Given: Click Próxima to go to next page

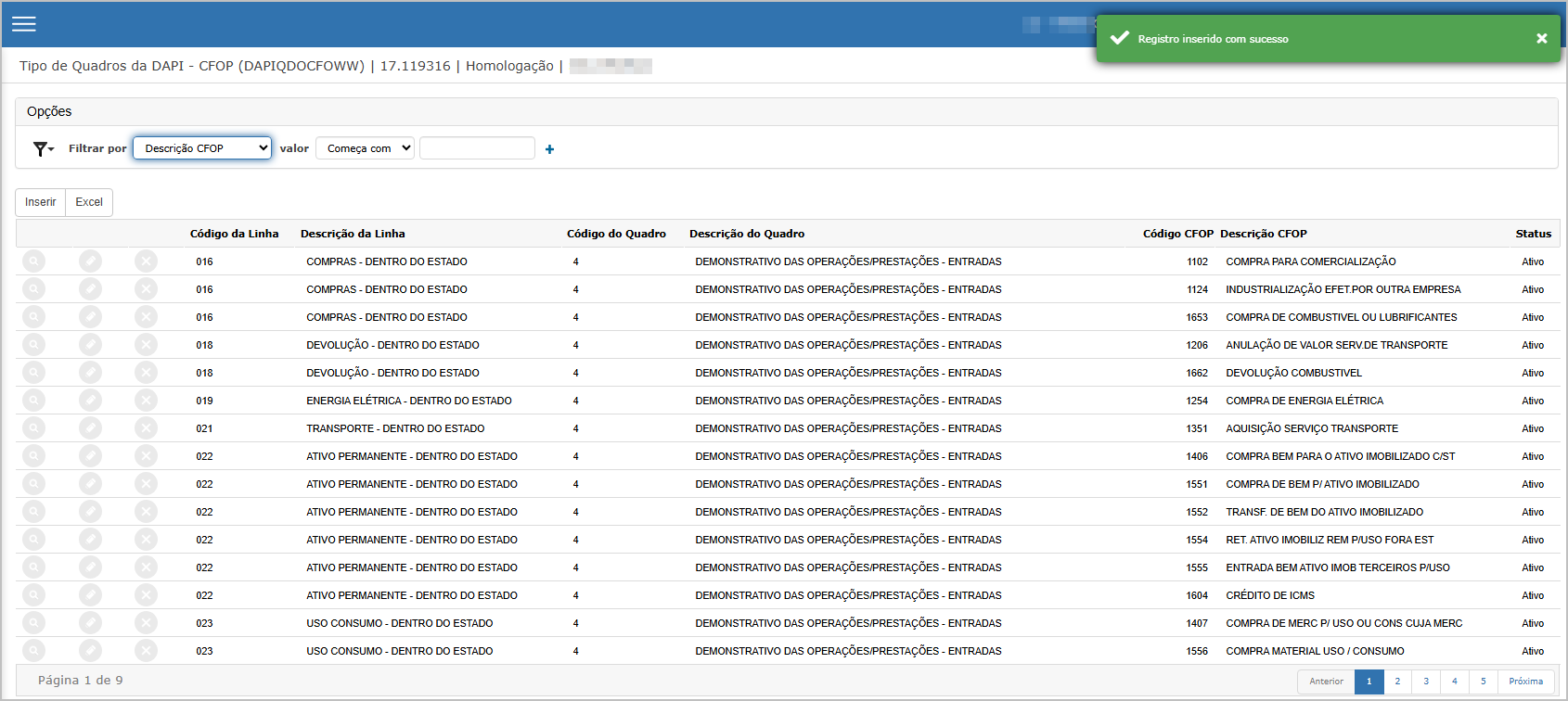Looking at the screenshot, I should click(x=1525, y=682).
